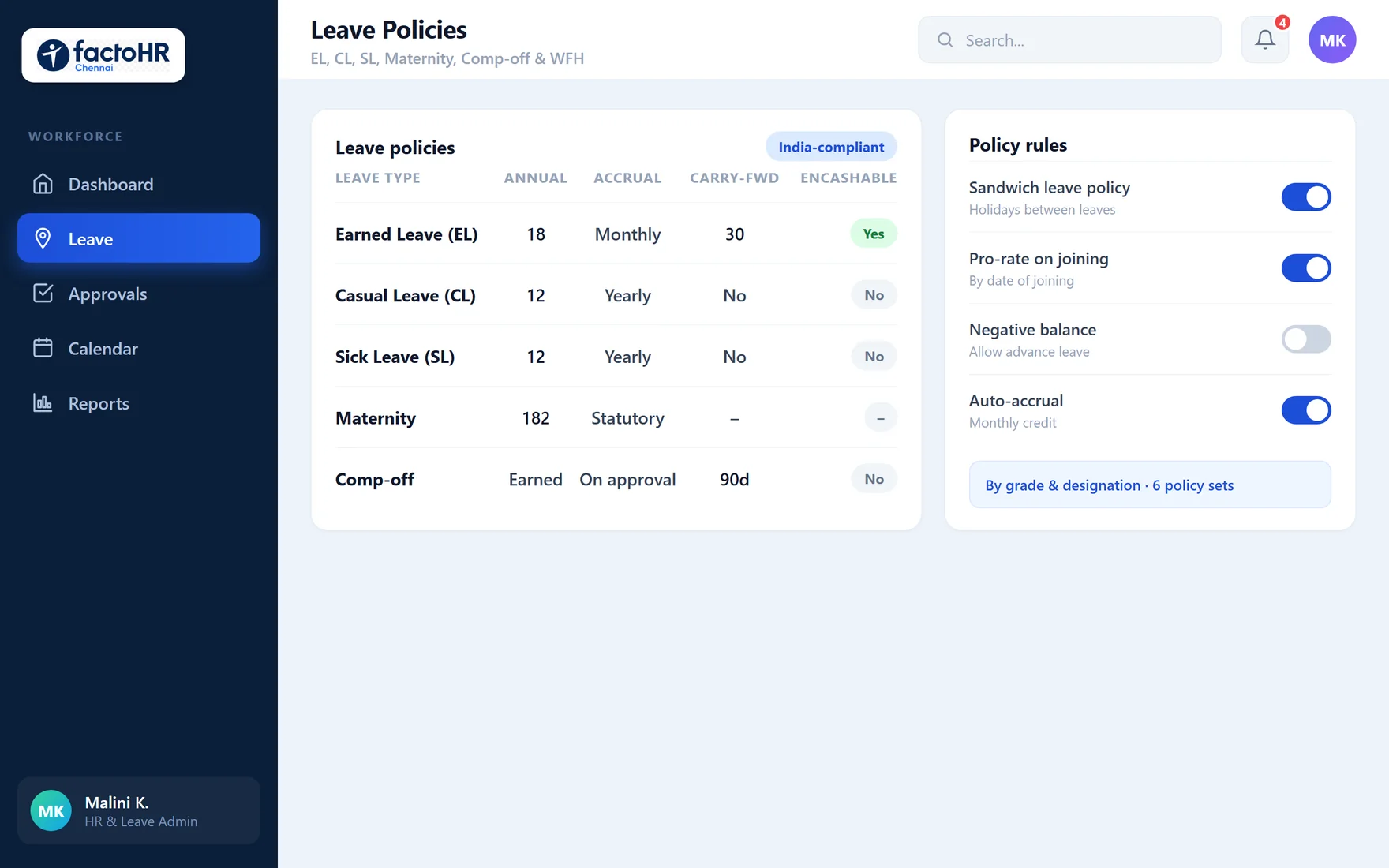Viewport: 1389px width, 868px height.
Task: Open By grade & designation policy sets
Action: coord(1150,485)
